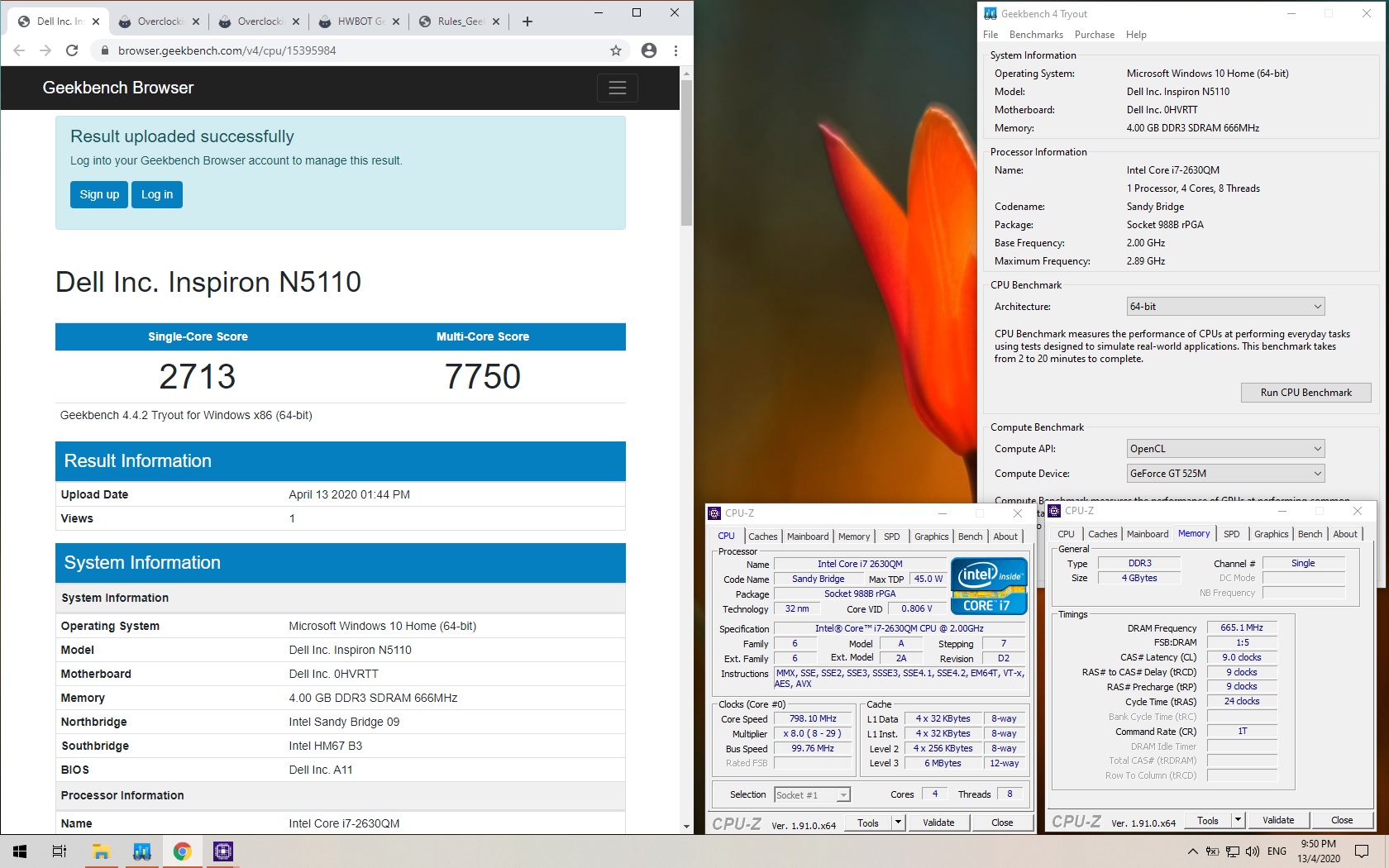This screenshot has height=868, width=1389.
Task: Switch to Memory tab in left CPU-Z window
Action: pyautogui.click(x=854, y=537)
